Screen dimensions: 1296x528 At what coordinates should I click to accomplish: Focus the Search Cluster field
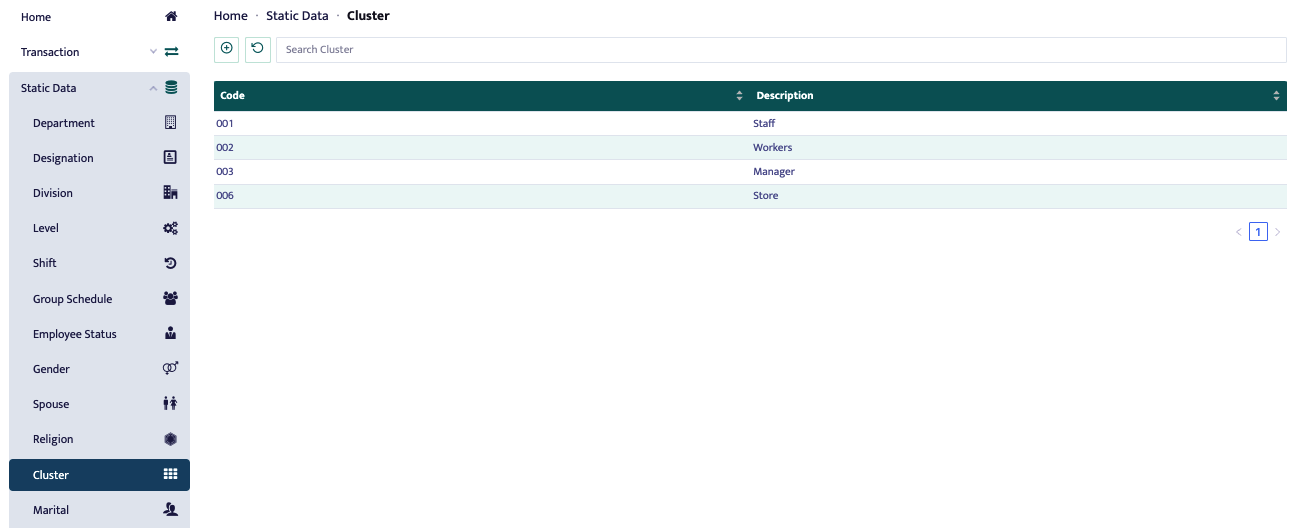(x=781, y=49)
